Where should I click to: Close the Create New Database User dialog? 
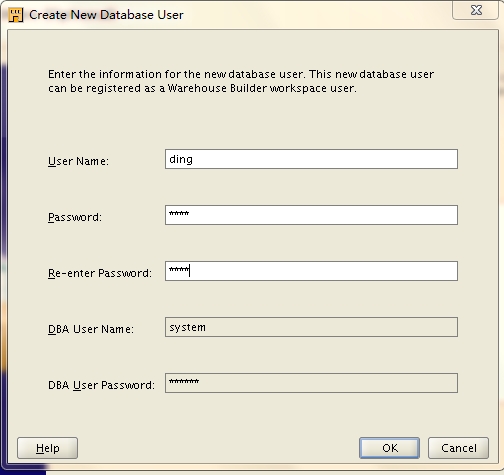[x=476, y=10]
